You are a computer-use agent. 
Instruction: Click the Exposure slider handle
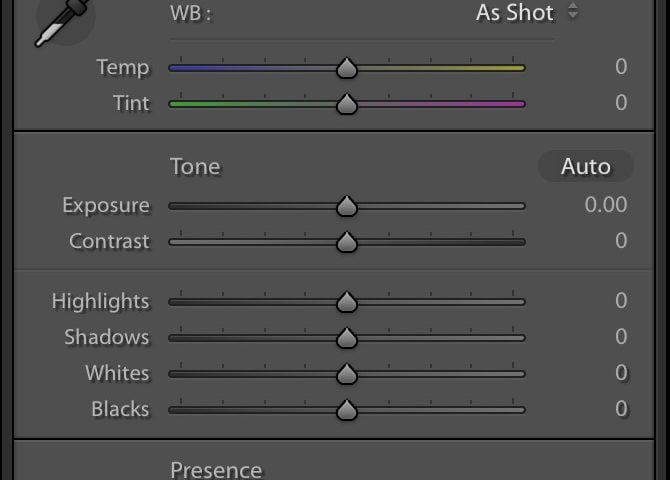click(346, 206)
